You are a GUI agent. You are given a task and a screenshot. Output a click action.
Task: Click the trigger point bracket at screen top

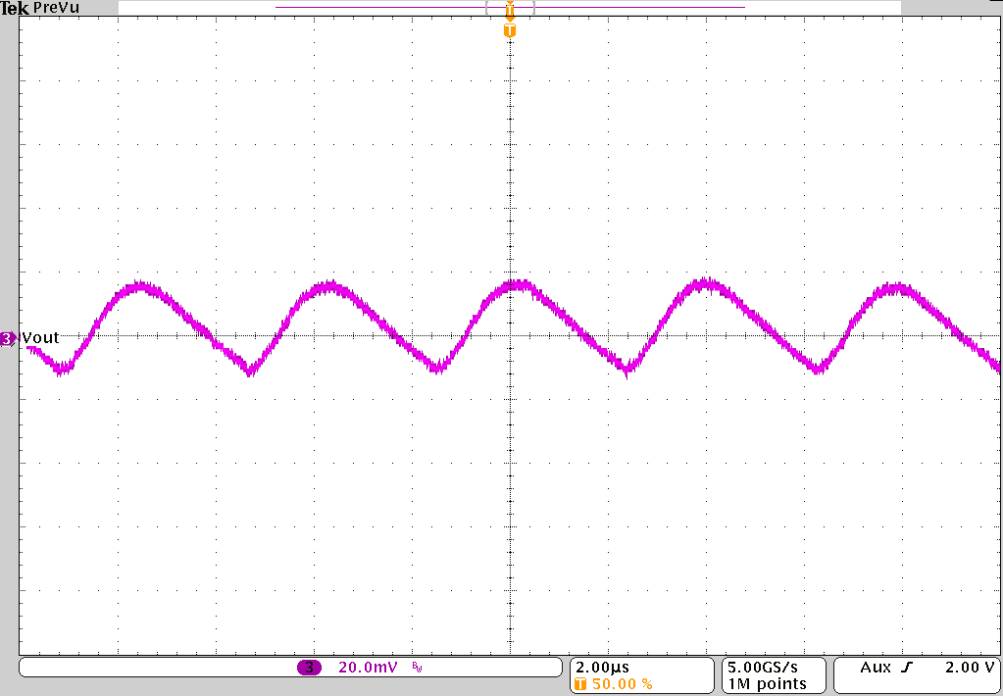510,7
